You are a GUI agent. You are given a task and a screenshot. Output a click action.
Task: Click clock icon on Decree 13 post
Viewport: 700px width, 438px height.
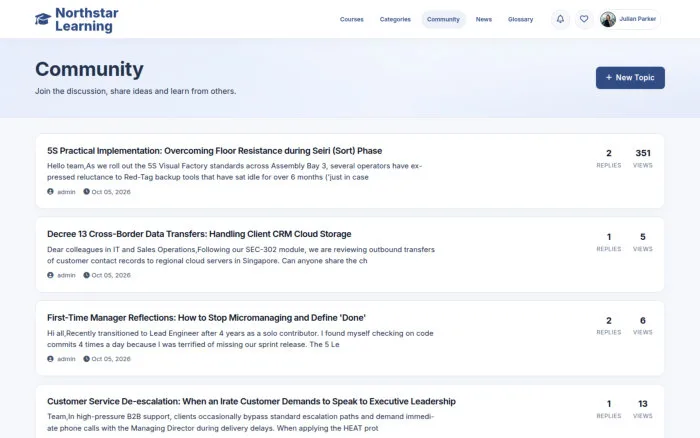point(86,275)
